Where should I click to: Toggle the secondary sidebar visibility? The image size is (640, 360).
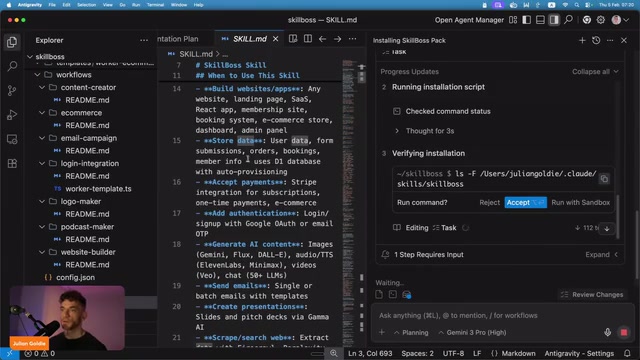(x=553, y=20)
